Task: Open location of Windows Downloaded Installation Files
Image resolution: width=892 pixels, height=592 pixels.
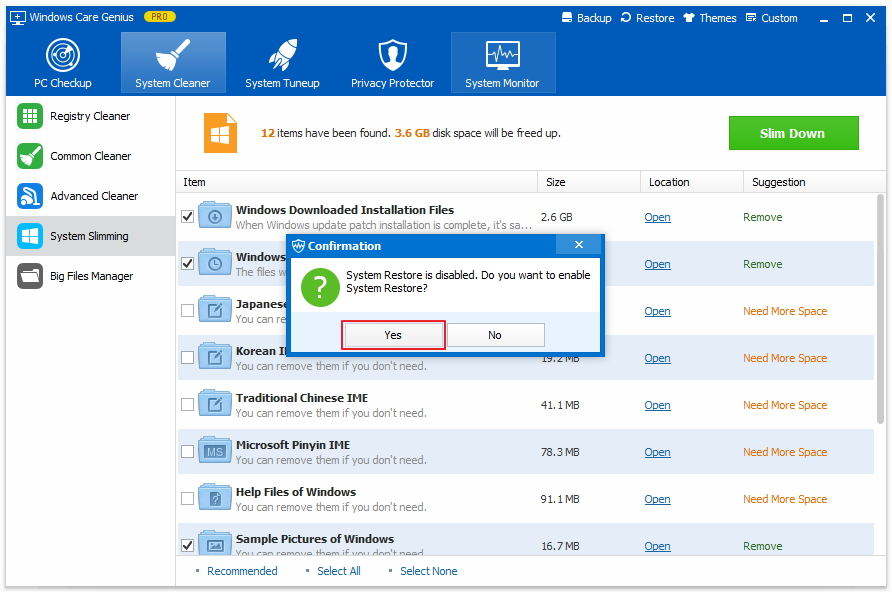Action: pyautogui.click(x=657, y=217)
